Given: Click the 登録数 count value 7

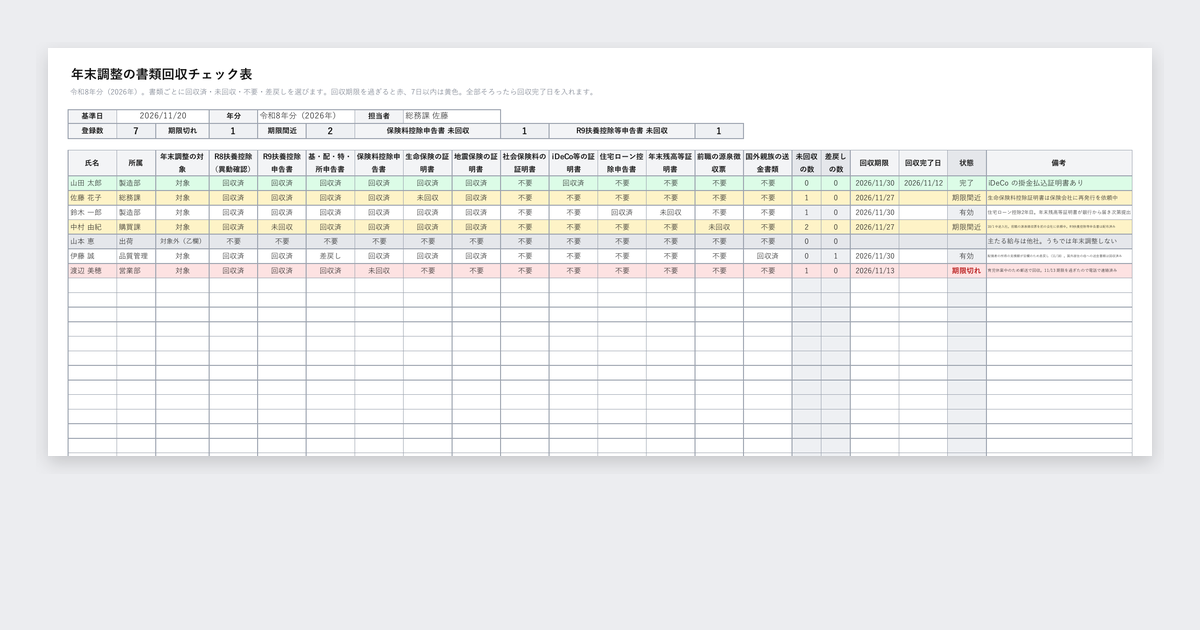Looking at the screenshot, I should (136, 131).
